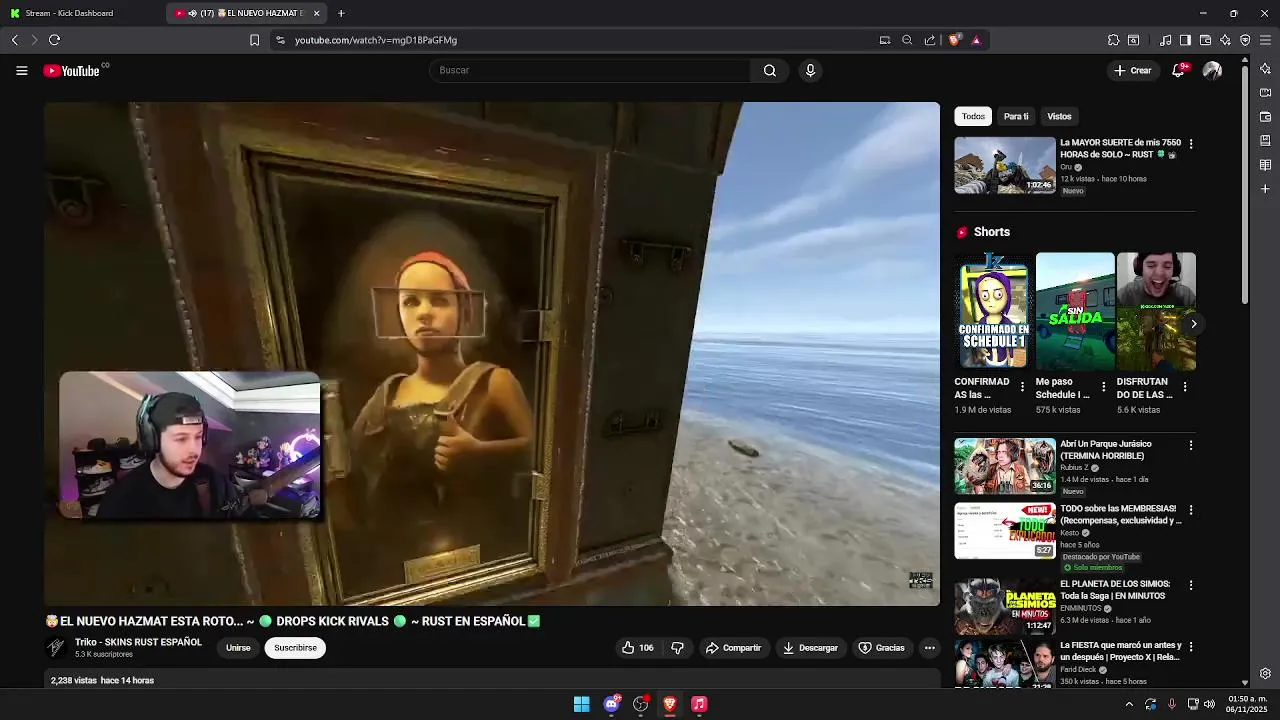Open Brave VPN shield icon
The width and height of the screenshot is (1280, 720).
pos(1245,40)
